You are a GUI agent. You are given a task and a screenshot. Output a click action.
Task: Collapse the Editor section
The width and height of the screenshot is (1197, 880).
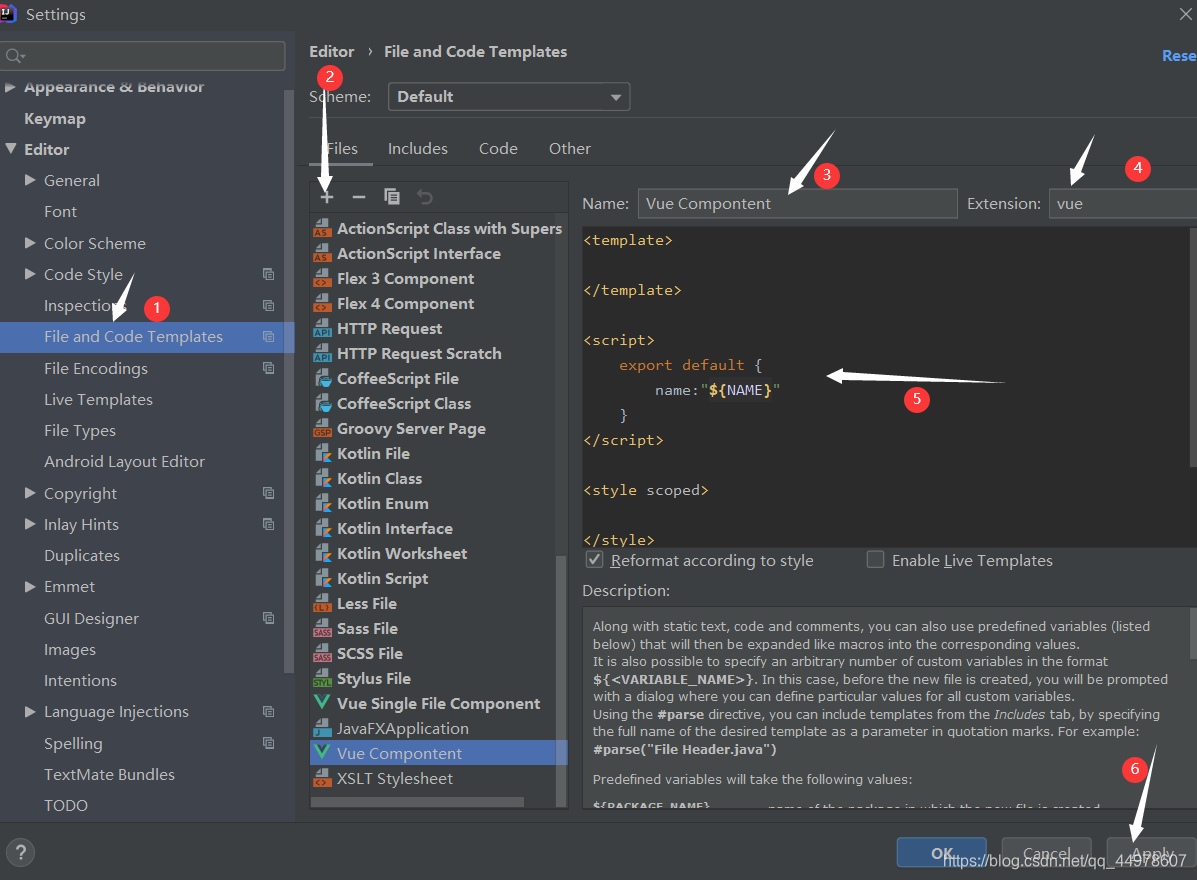click(11, 149)
